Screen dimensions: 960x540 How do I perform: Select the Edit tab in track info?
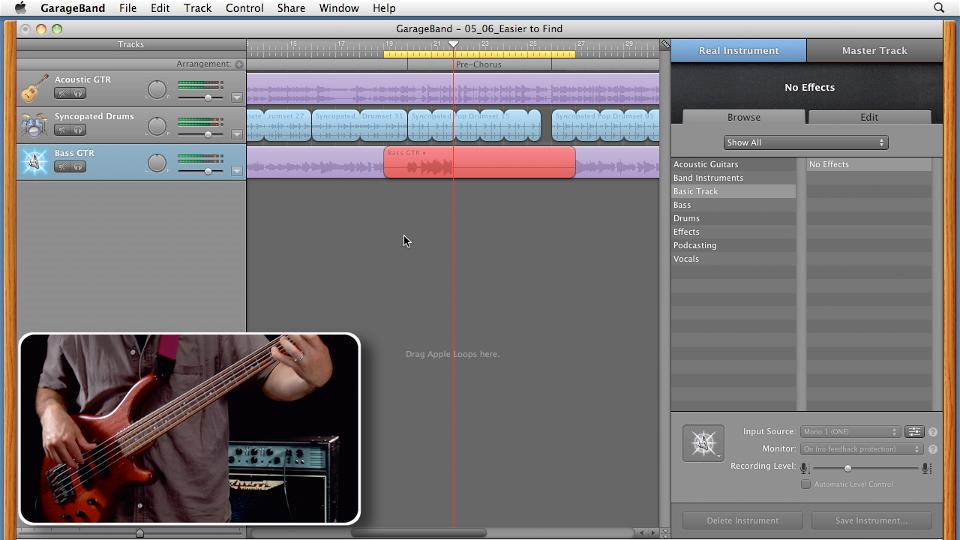point(869,117)
